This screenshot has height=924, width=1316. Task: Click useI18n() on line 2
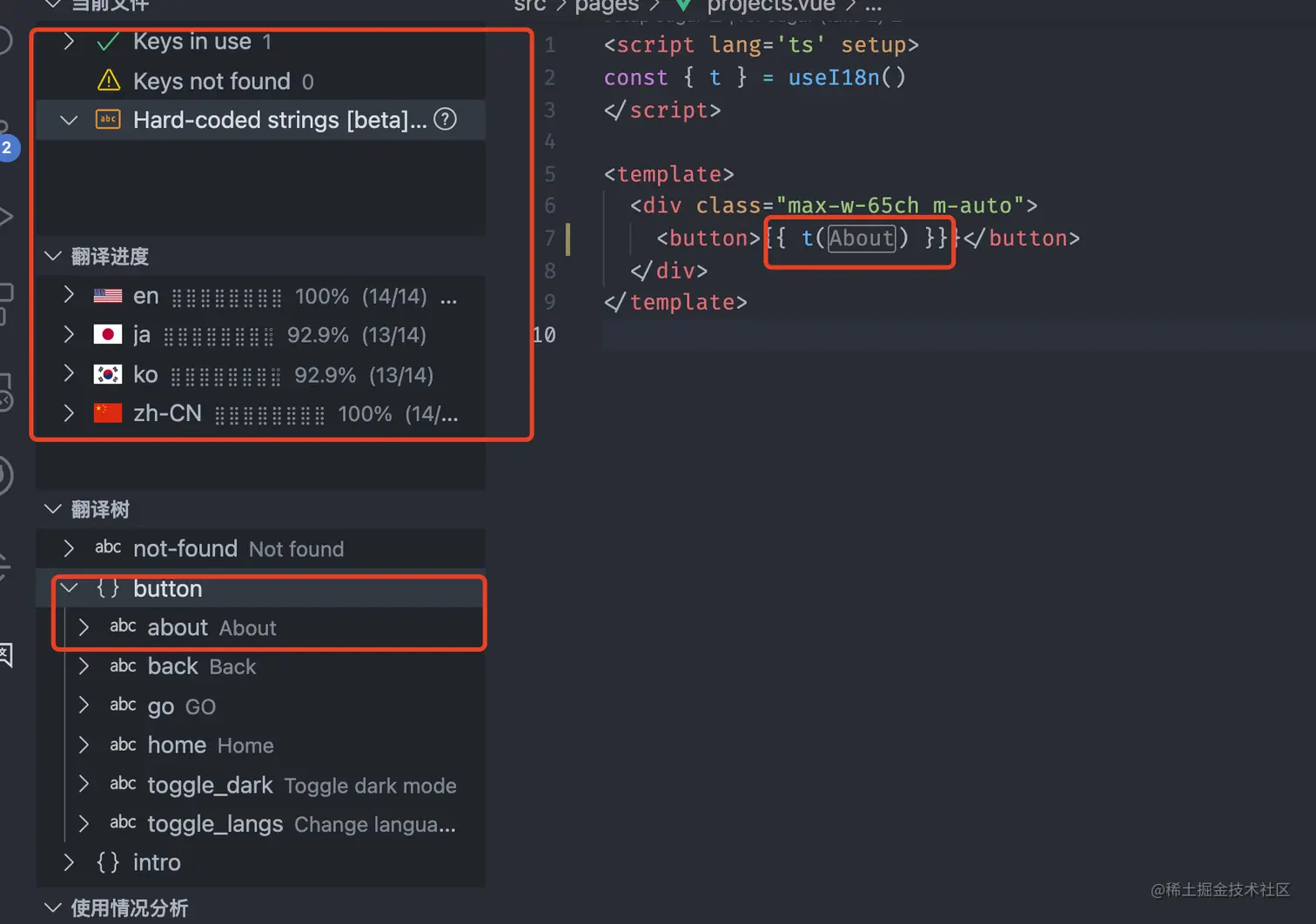847,77
